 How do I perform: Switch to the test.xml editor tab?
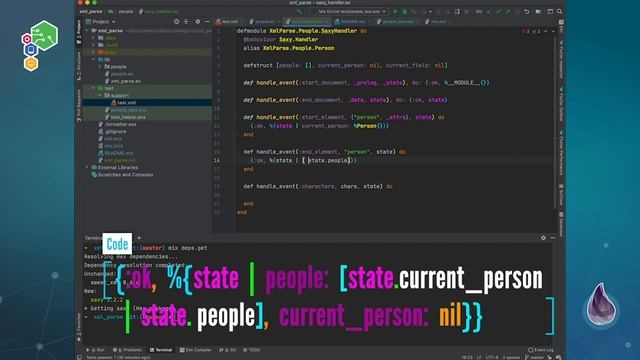point(228,22)
